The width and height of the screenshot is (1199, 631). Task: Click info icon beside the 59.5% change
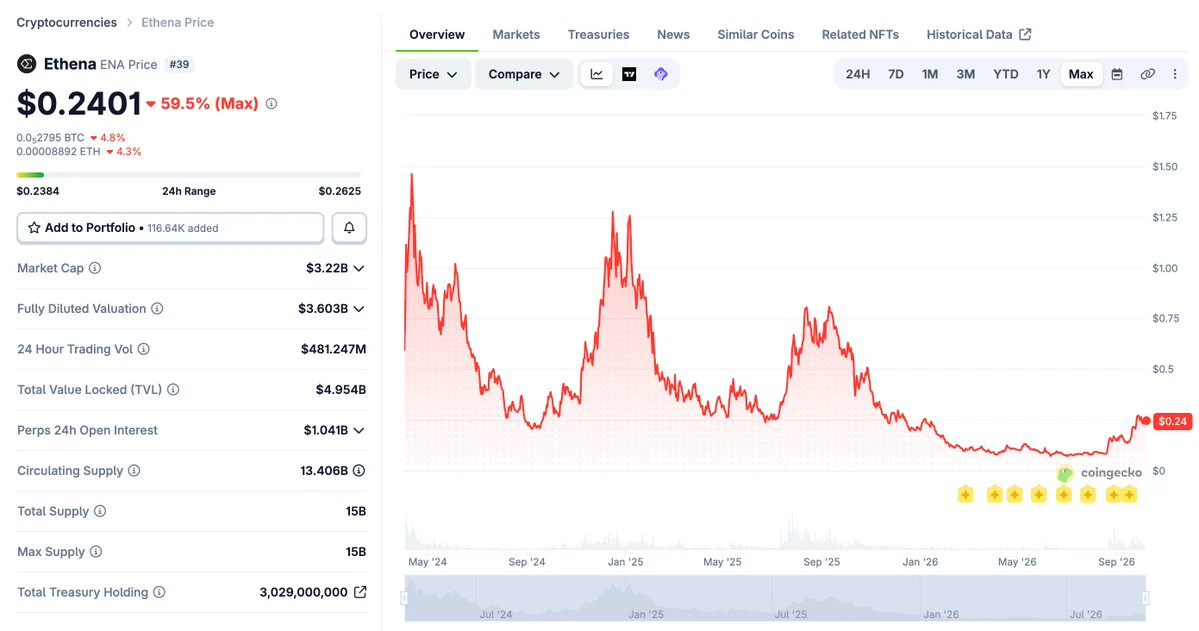(x=271, y=104)
